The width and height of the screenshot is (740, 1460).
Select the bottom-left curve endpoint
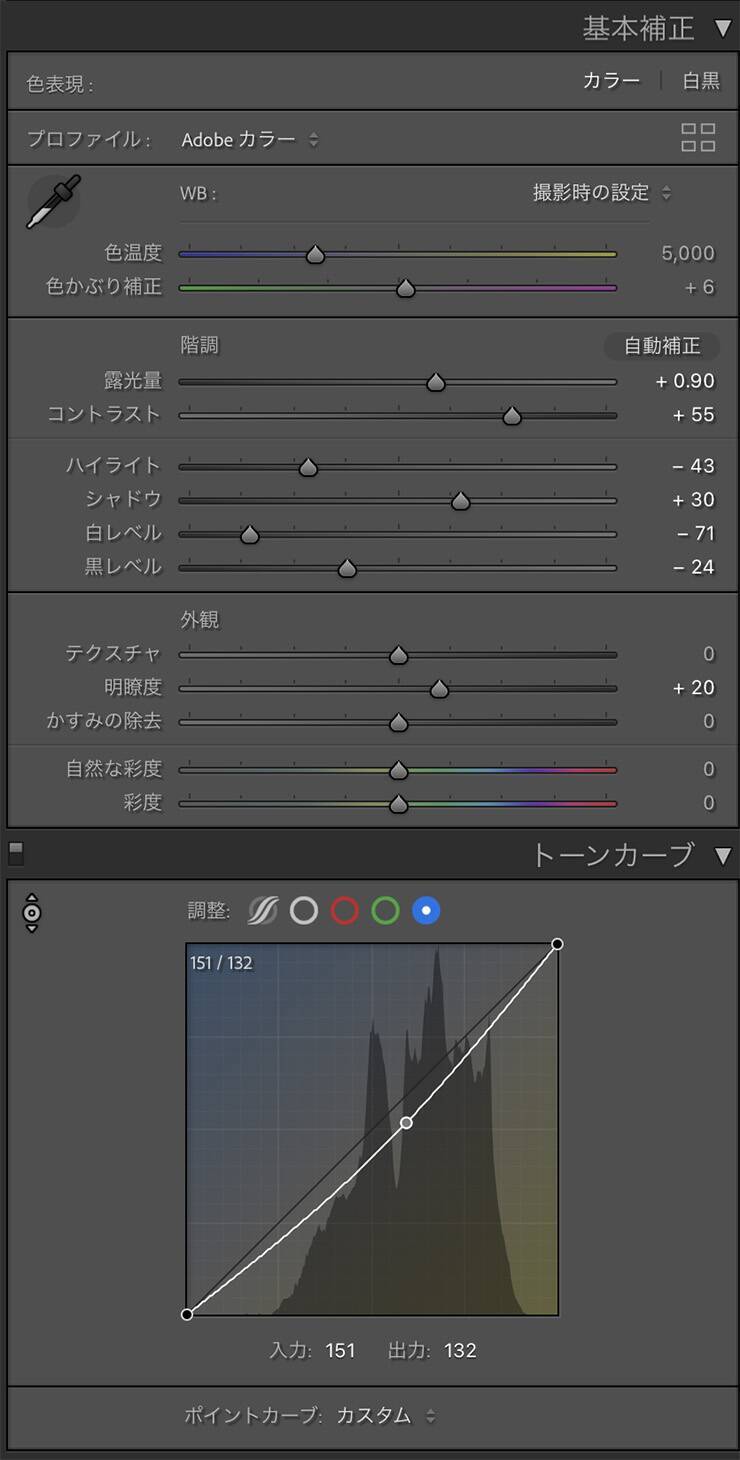pos(187,1314)
